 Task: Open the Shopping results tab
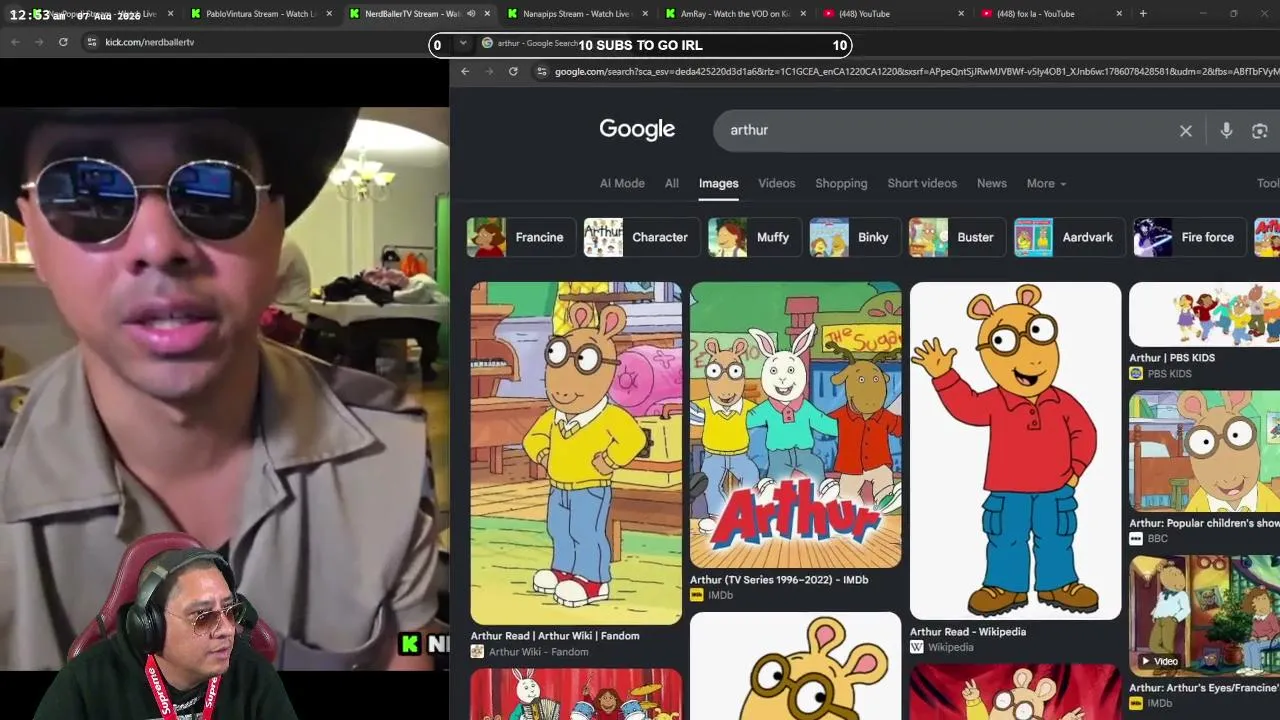(841, 184)
